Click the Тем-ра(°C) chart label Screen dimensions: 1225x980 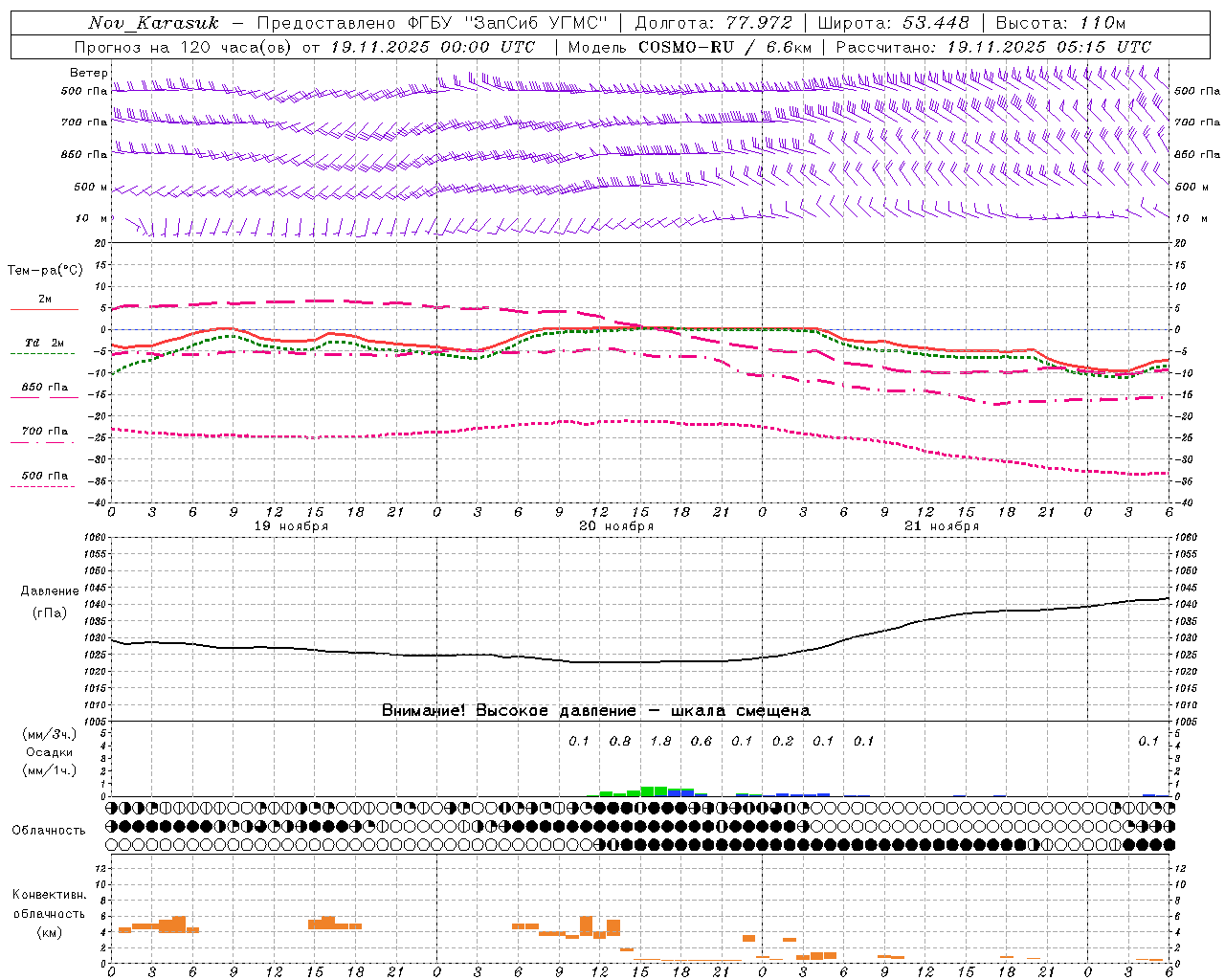coord(45,271)
